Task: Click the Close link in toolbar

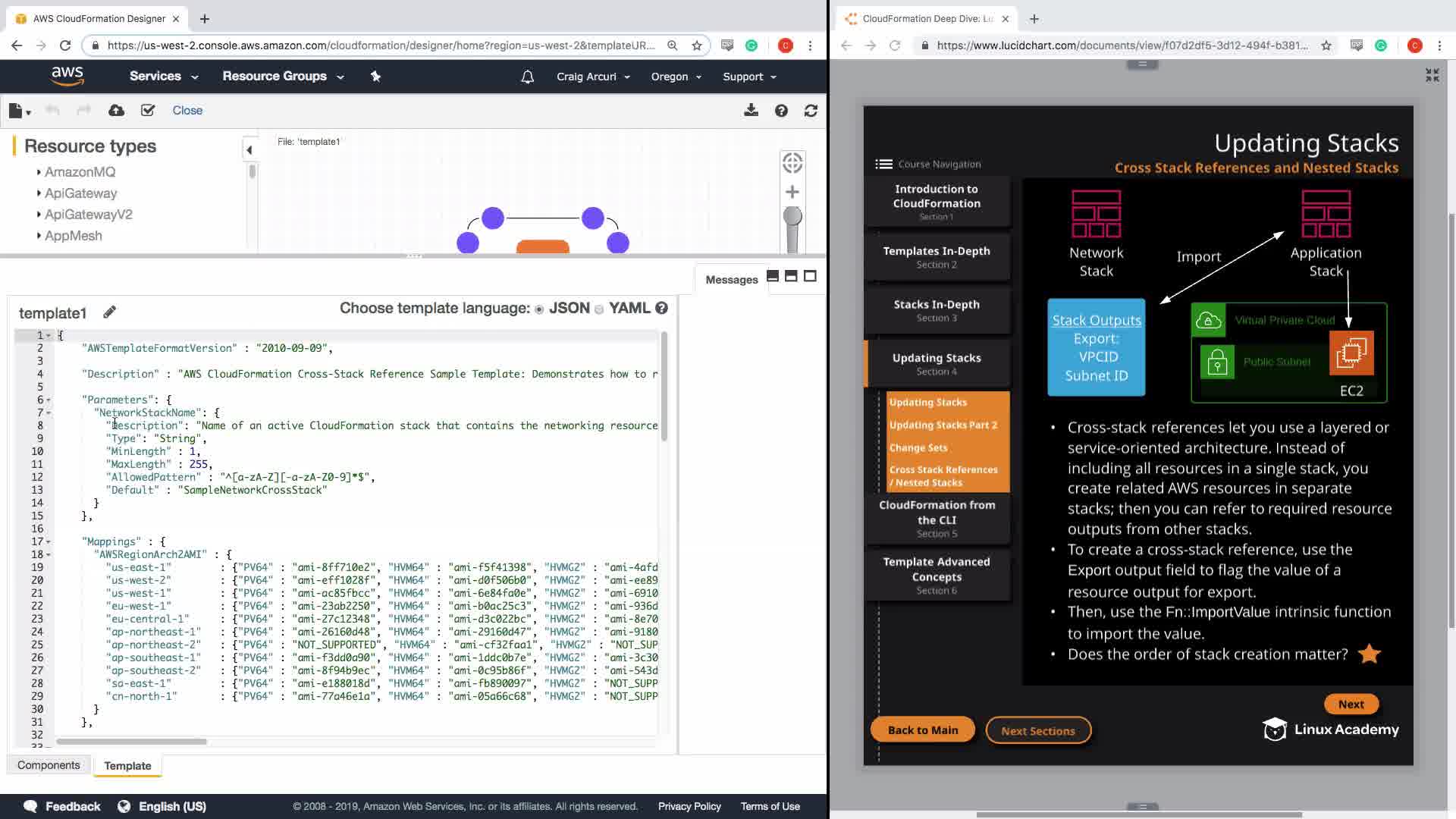Action: point(187,111)
